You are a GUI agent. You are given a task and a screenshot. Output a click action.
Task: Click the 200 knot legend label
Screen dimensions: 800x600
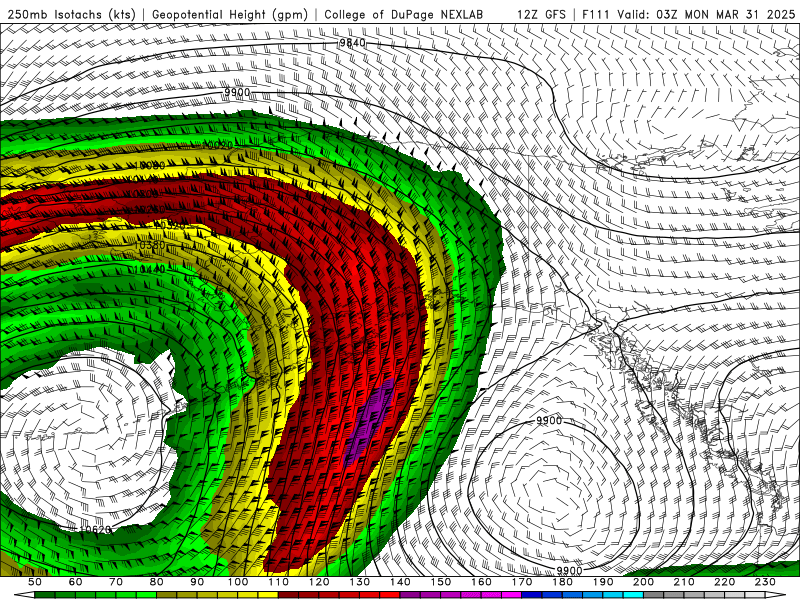643,582
